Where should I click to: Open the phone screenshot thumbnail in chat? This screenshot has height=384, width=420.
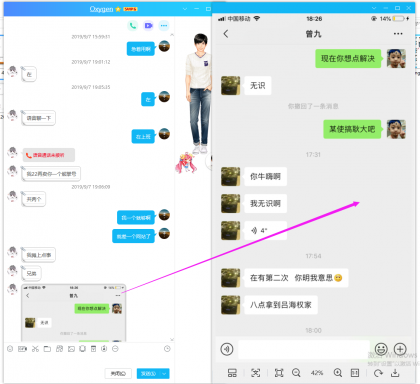tap(74, 313)
